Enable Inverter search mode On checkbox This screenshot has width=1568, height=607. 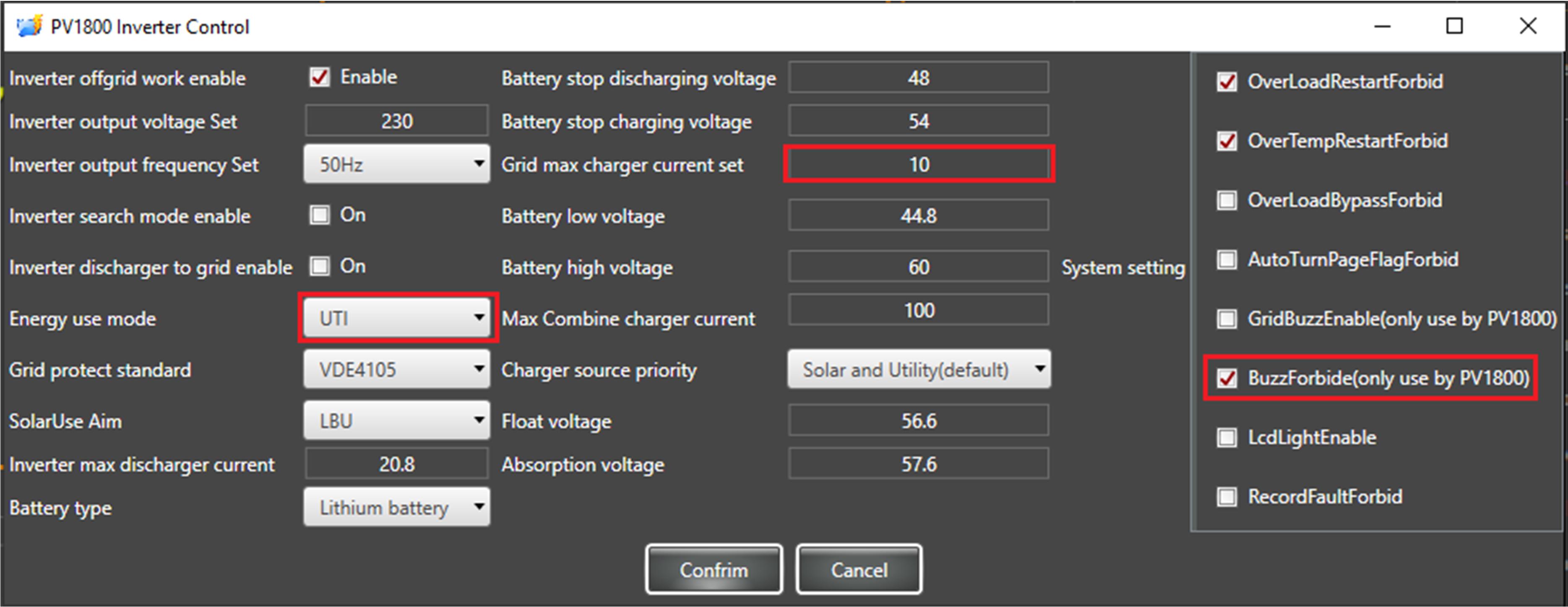coord(320,215)
